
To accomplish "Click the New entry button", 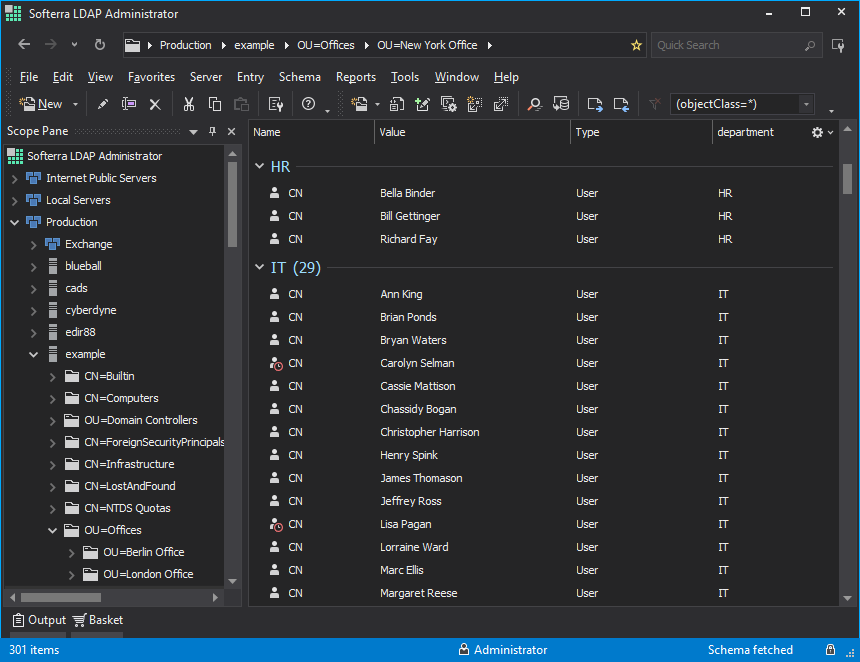I will [x=41, y=104].
